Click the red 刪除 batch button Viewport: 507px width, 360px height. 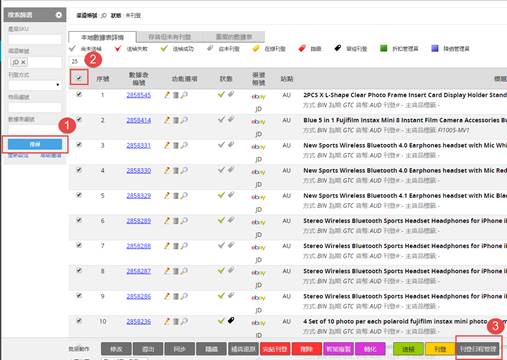(306, 349)
